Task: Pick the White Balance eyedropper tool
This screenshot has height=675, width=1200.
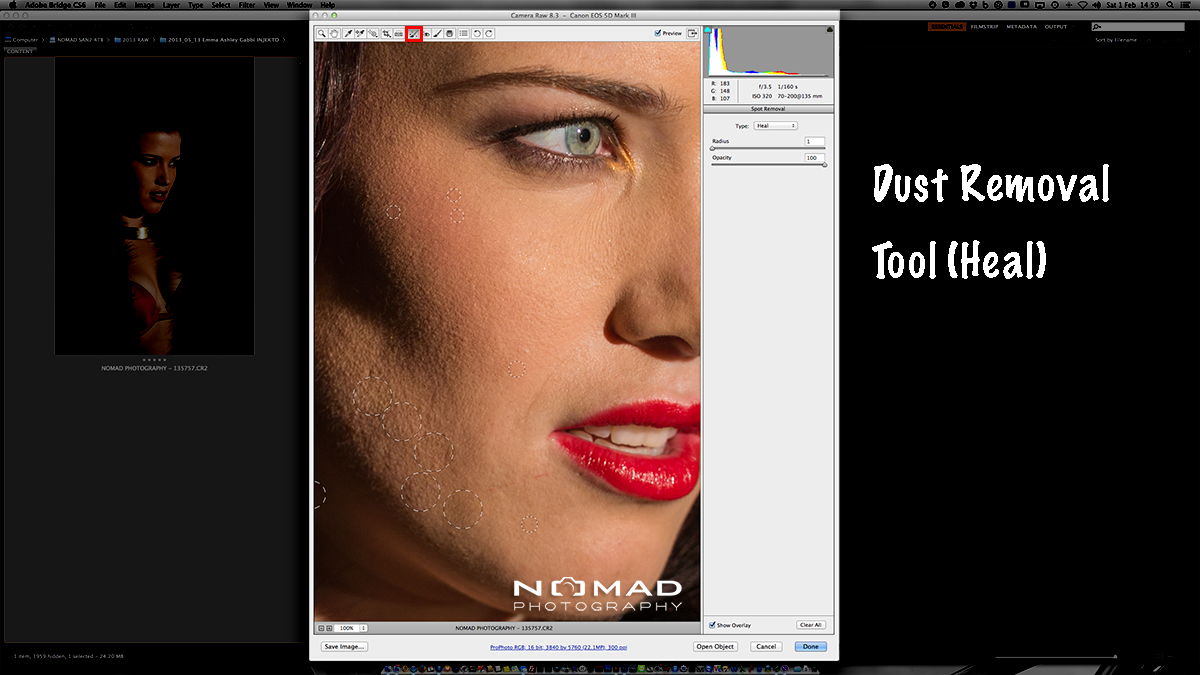Action: (x=348, y=34)
